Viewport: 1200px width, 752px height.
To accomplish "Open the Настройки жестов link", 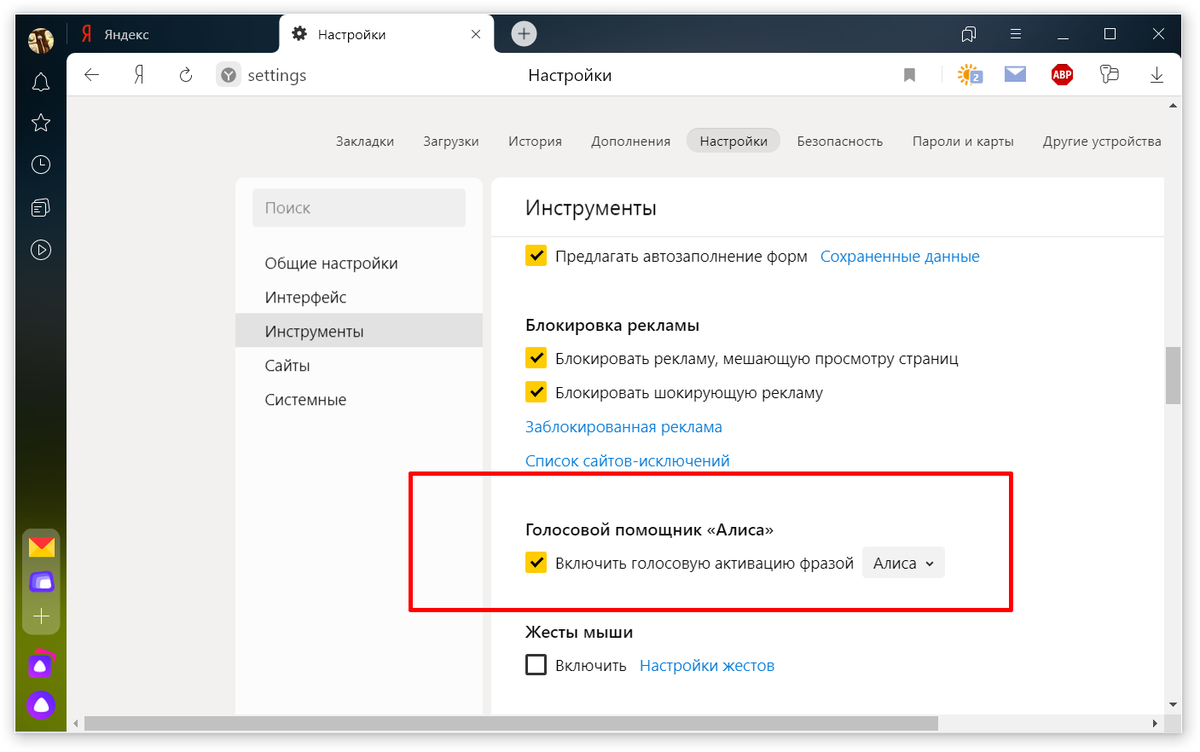I will point(706,665).
